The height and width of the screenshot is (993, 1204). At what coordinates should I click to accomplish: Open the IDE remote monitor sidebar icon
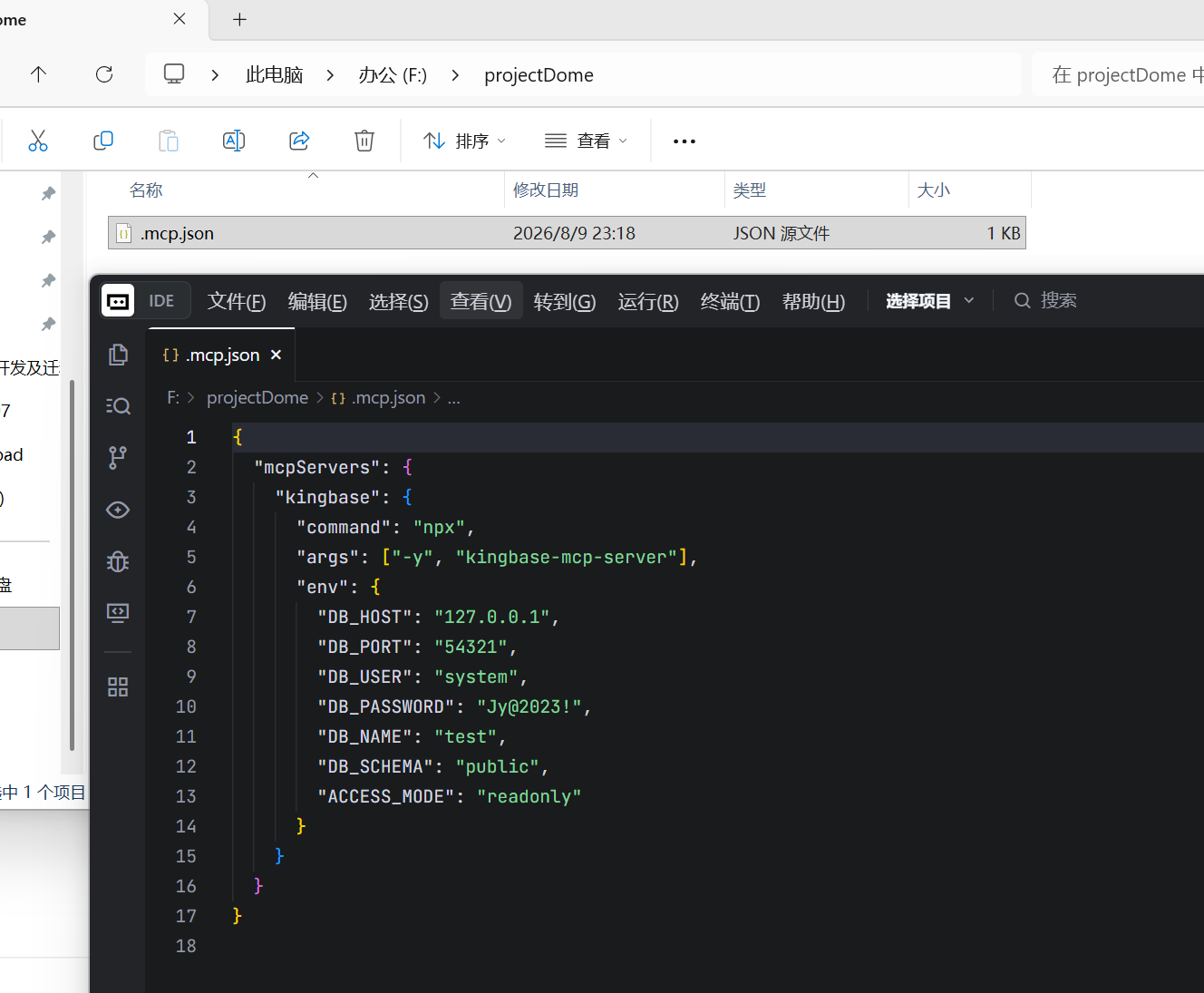point(118,613)
